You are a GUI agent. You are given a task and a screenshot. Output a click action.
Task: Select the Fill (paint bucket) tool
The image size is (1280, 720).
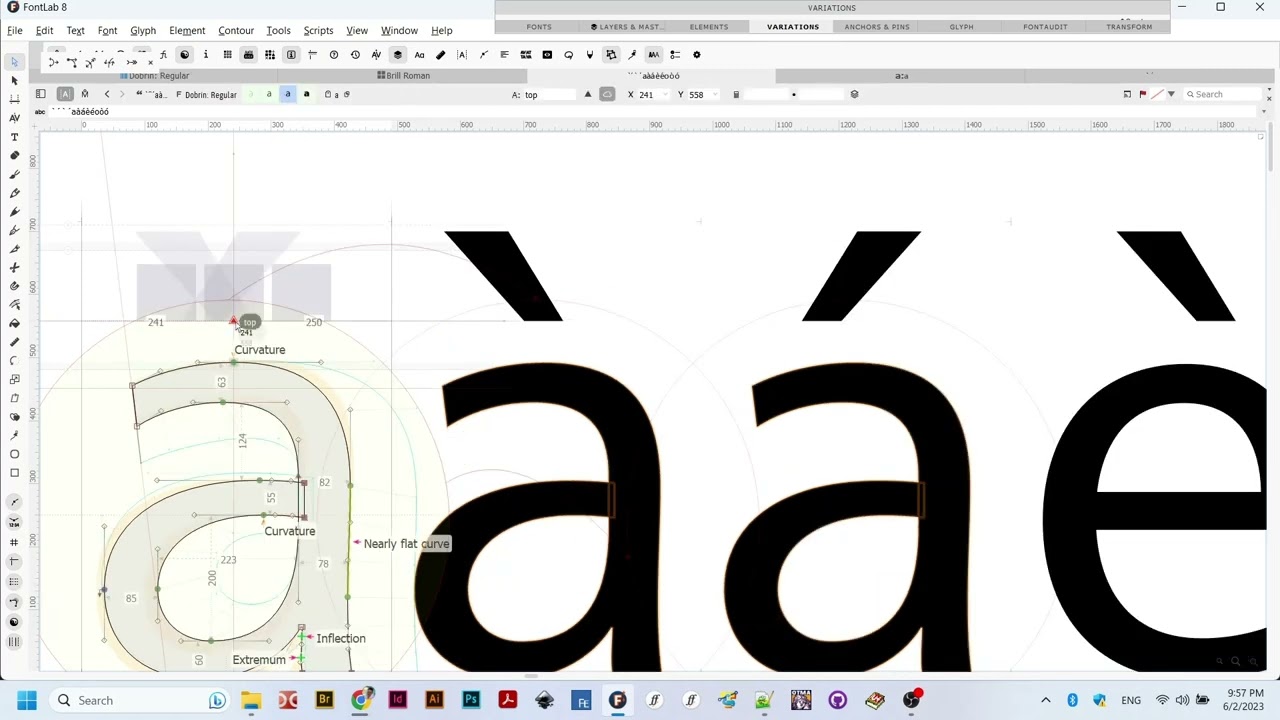tap(14, 323)
